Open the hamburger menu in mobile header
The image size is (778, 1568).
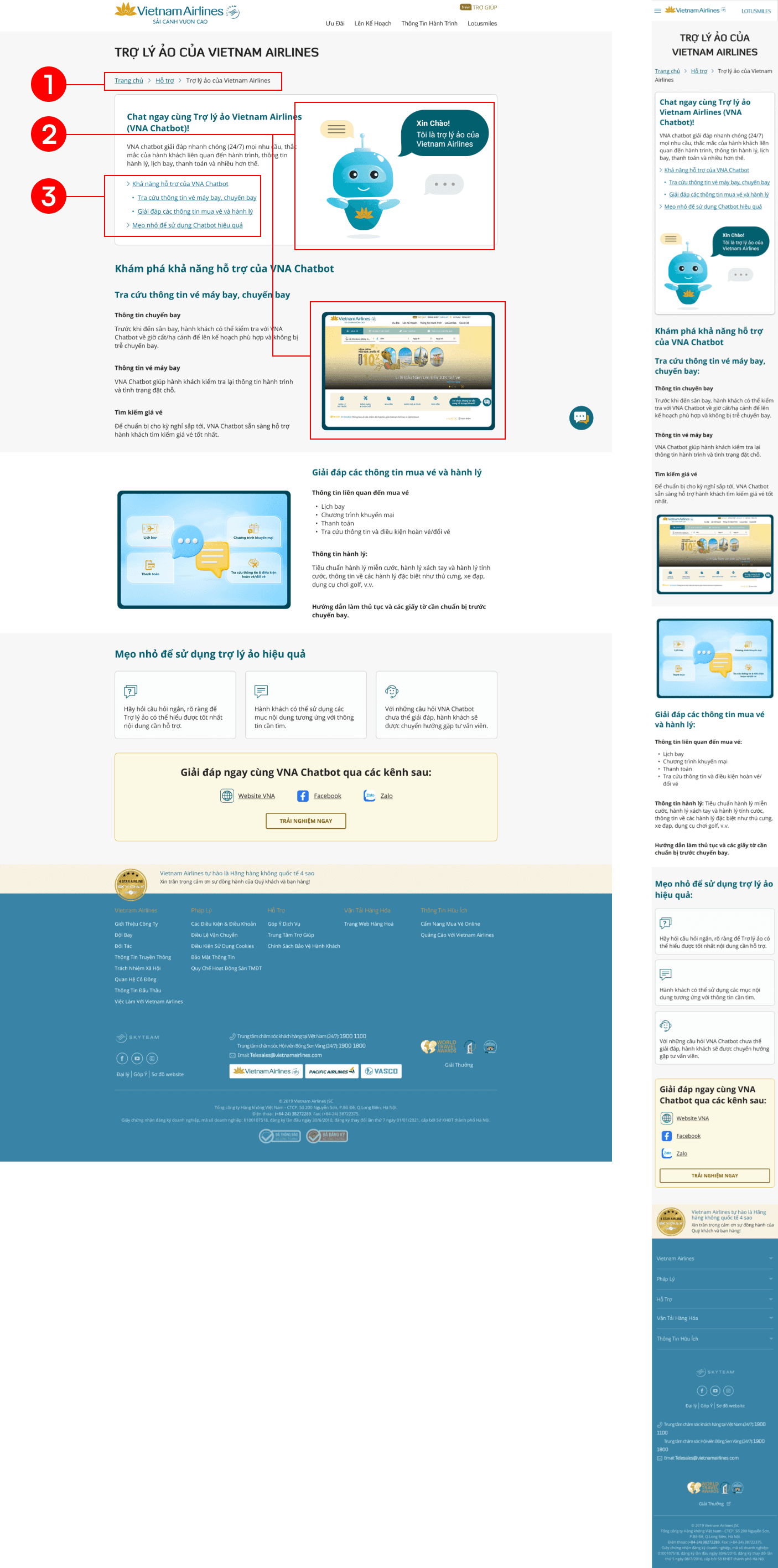point(657,11)
